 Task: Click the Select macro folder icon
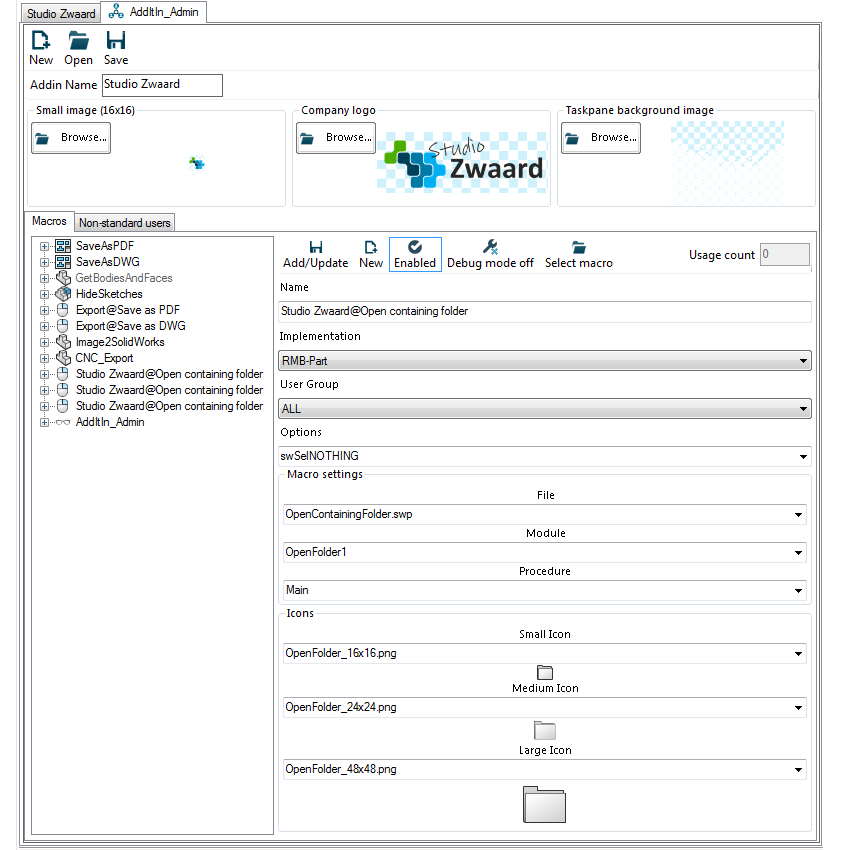[x=579, y=248]
